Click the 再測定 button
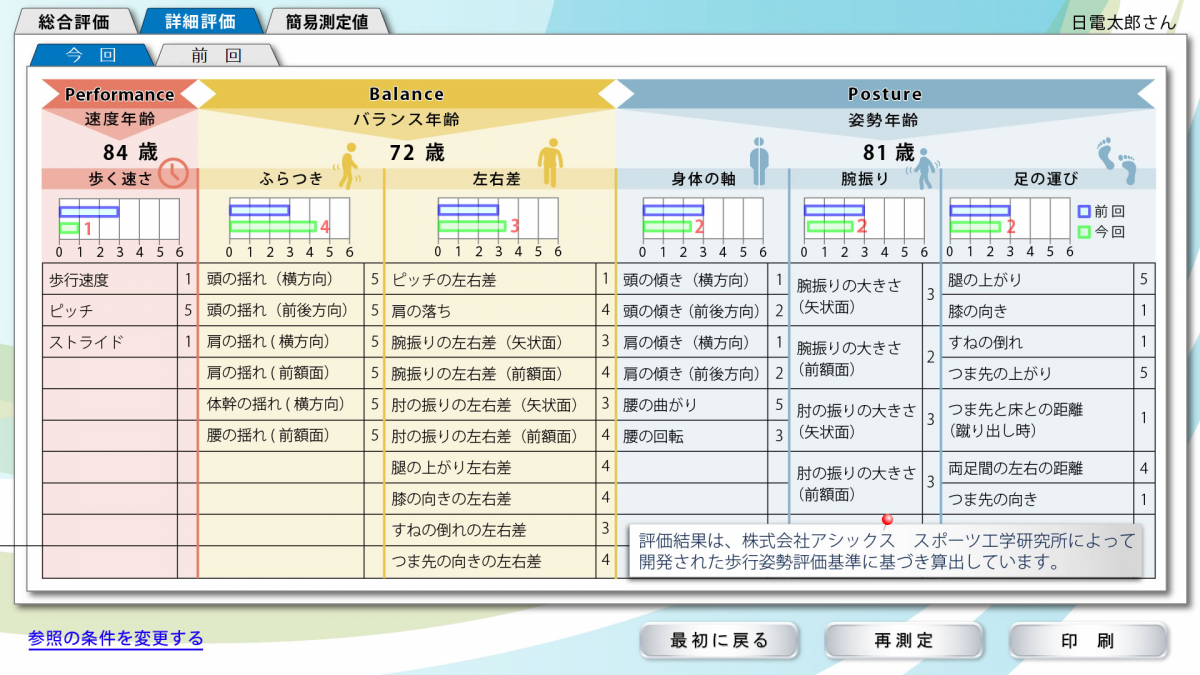1200x675 pixels. click(x=904, y=641)
